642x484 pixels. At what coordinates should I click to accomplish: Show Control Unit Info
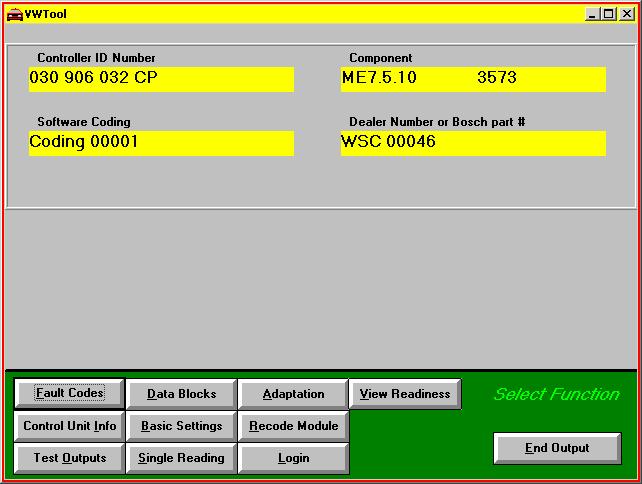(x=70, y=426)
